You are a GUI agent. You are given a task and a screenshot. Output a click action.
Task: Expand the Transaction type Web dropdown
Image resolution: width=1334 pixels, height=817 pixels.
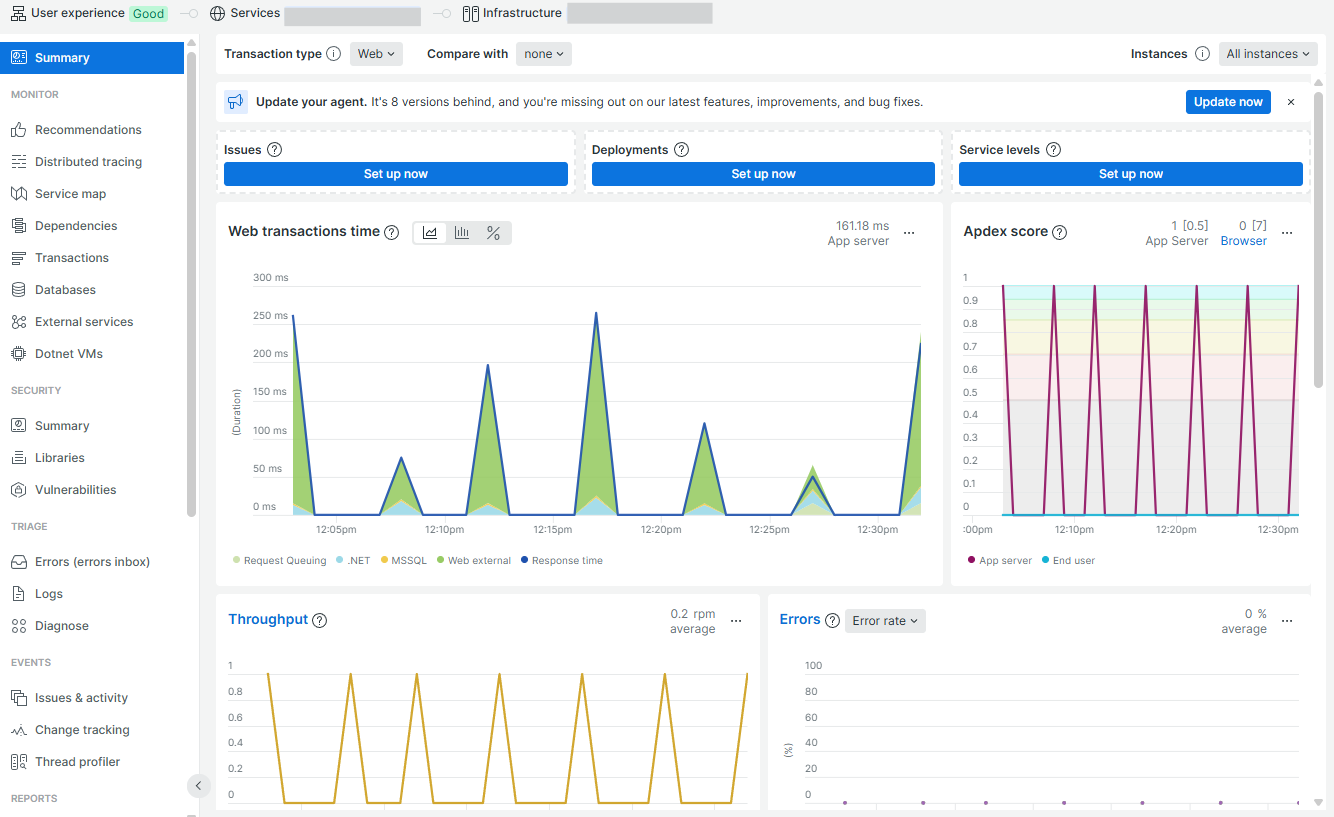coord(376,54)
